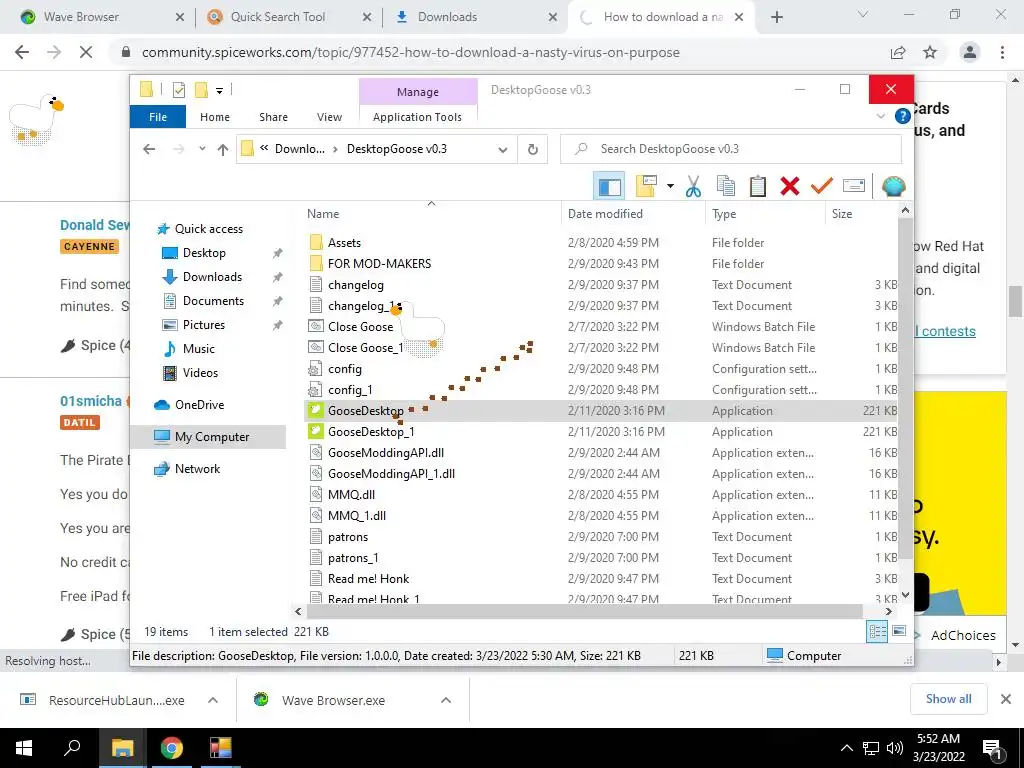Image resolution: width=1024 pixels, height=768 pixels.
Task: Click the blue Help question mark icon
Action: click(903, 116)
